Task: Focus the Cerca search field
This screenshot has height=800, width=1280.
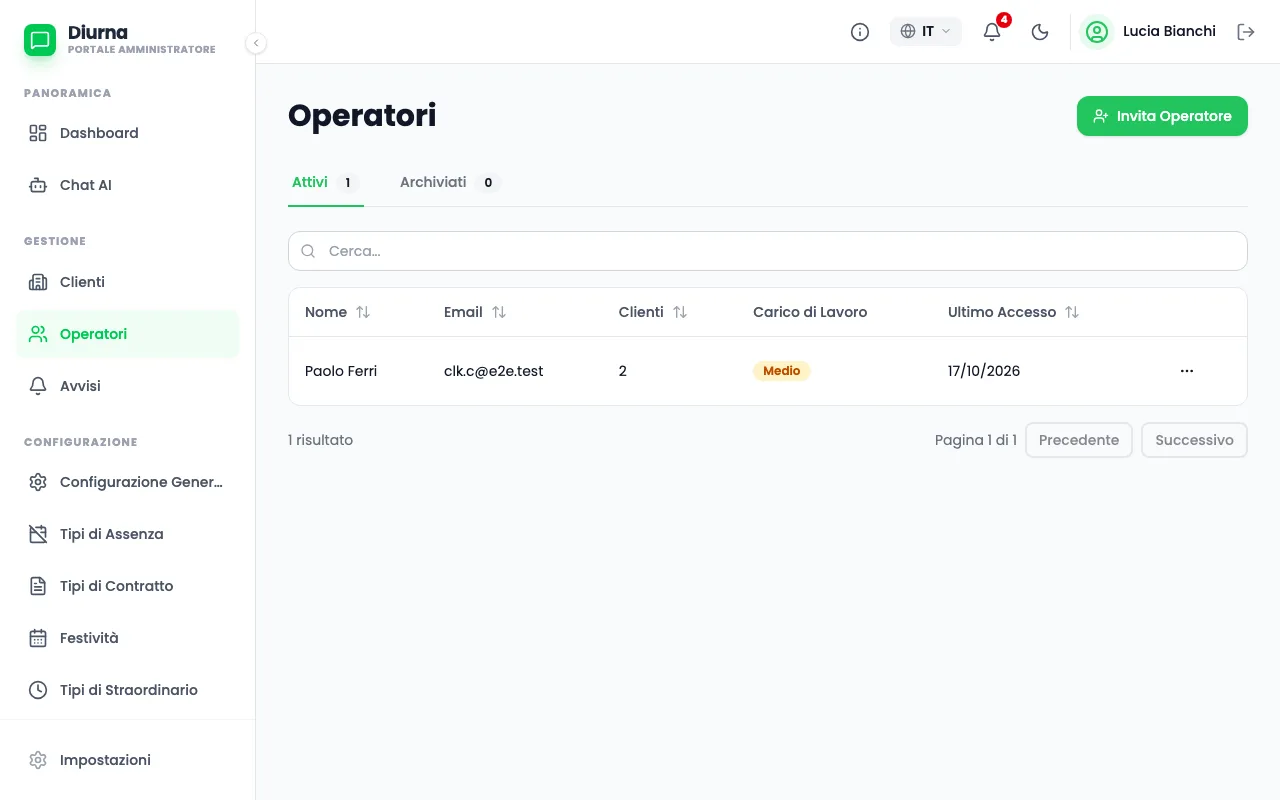Action: (x=768, y=251)
